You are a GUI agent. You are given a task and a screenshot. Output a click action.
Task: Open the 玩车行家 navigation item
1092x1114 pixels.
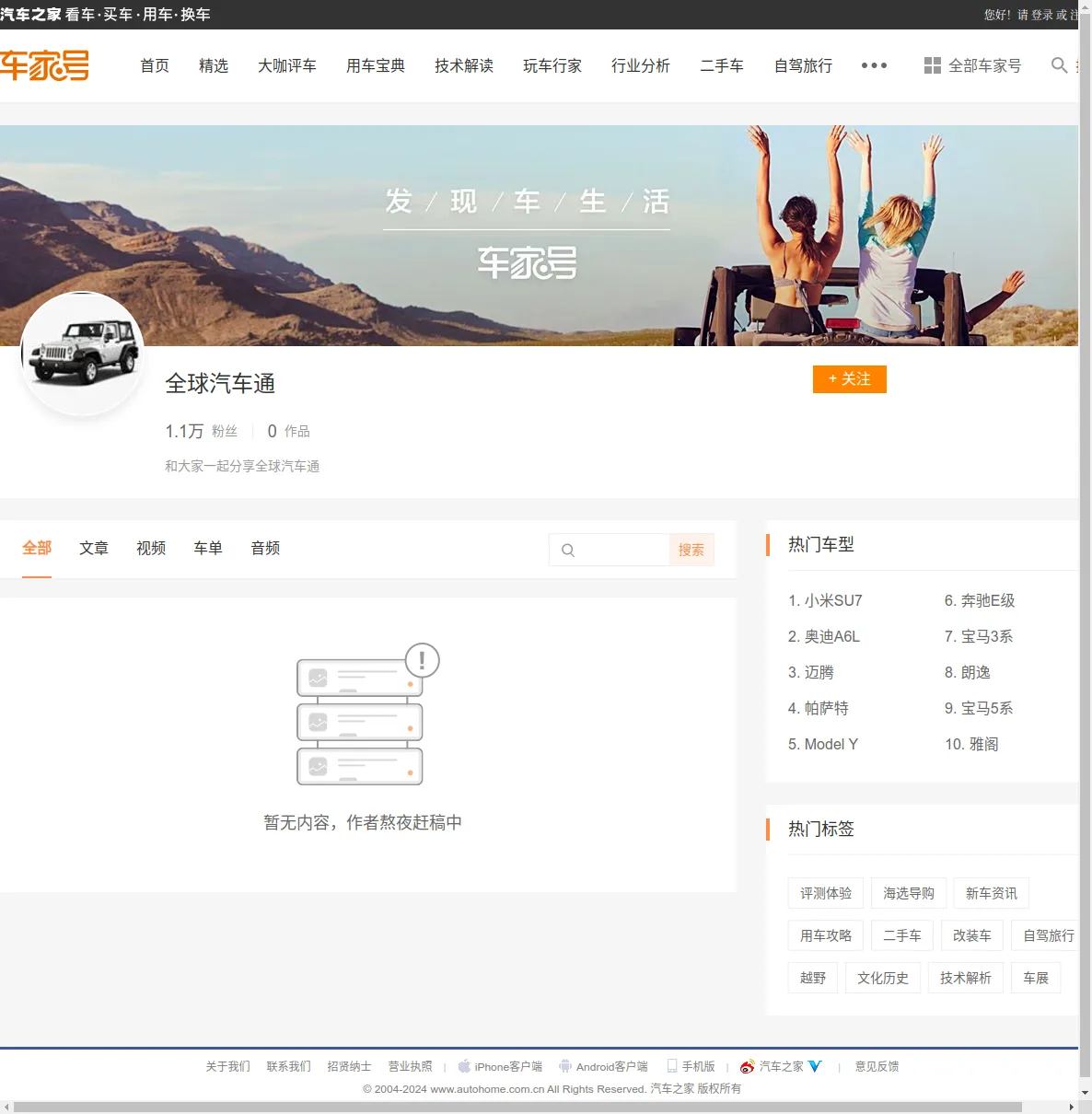552,65
